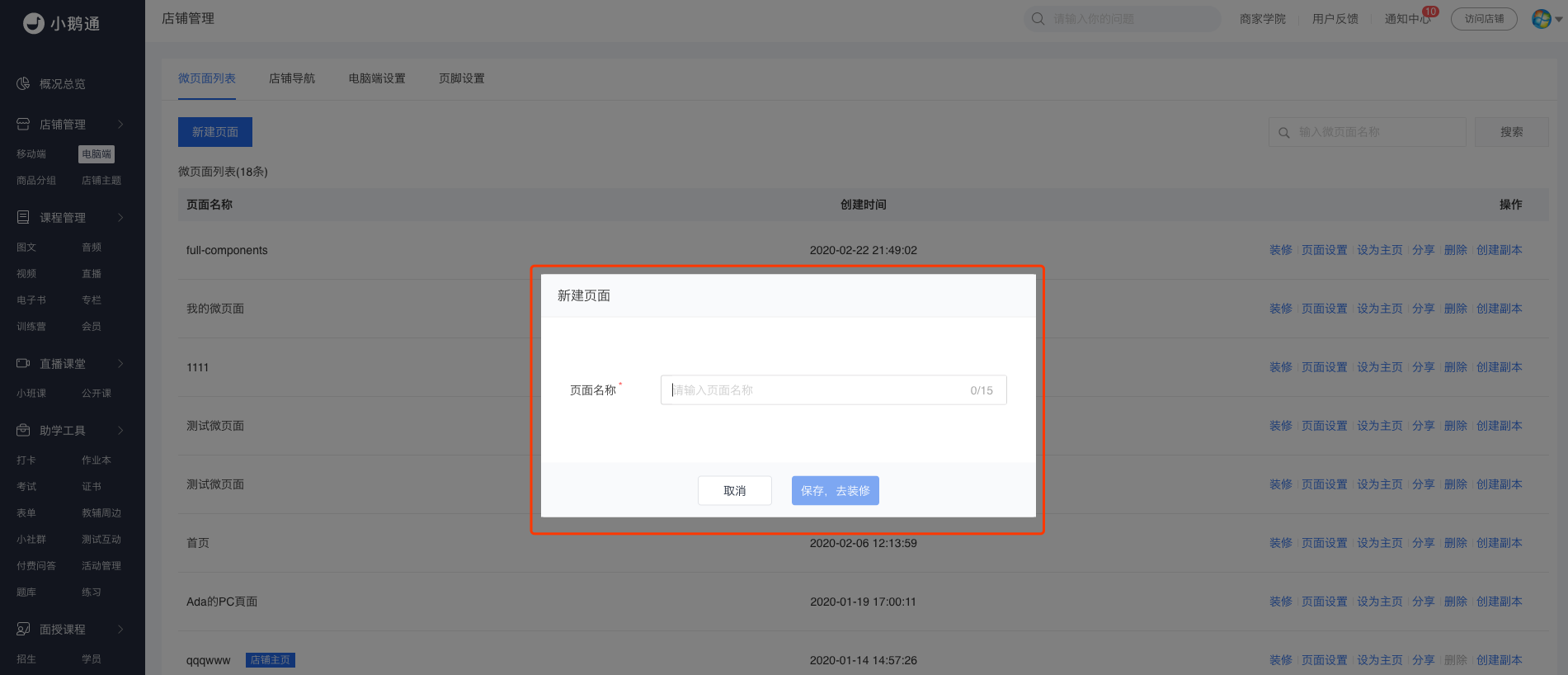Click the 搜索 button
1568x675 pixels.
[x=1512, y=132]
